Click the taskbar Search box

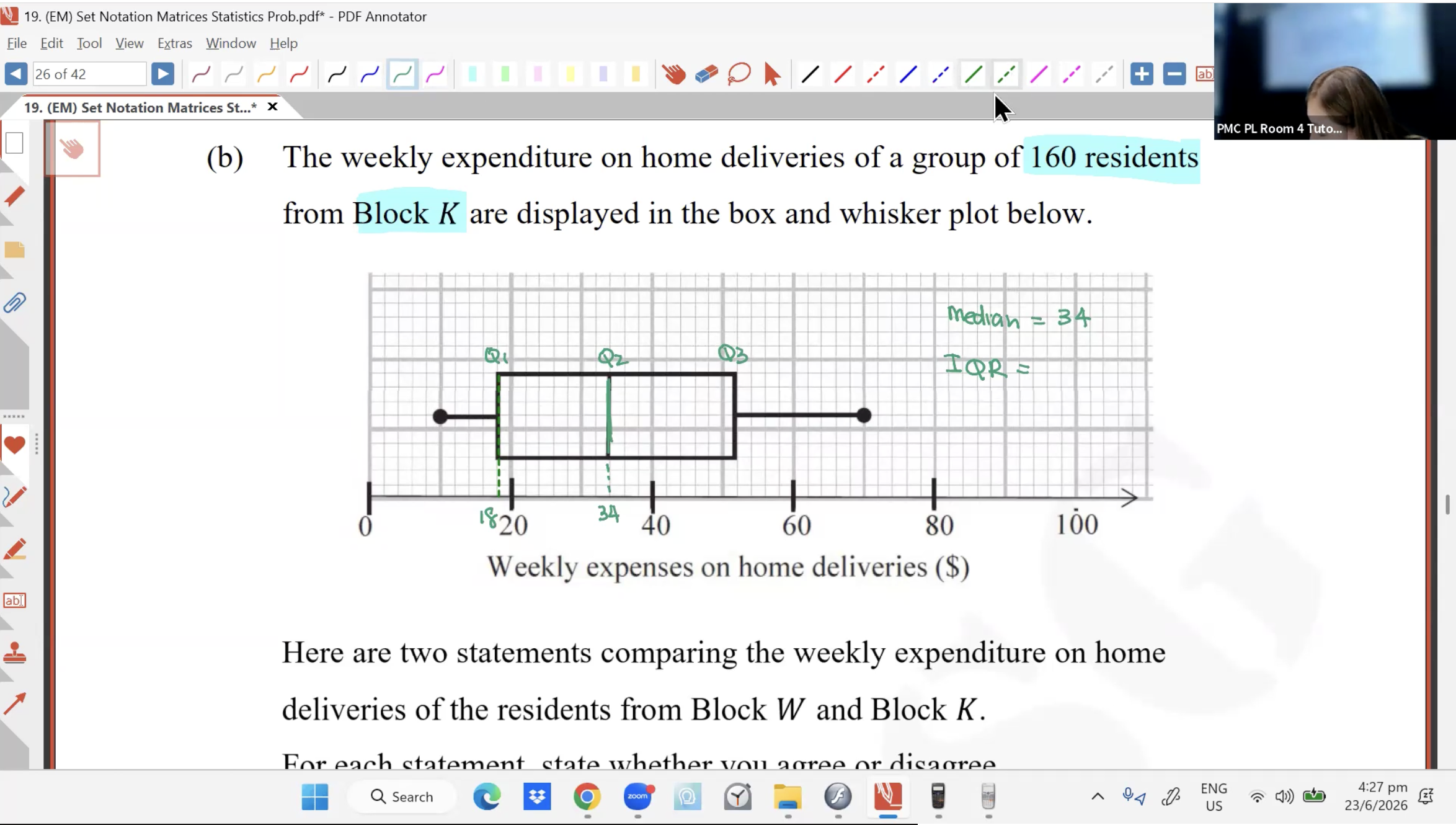click(401, 796)
